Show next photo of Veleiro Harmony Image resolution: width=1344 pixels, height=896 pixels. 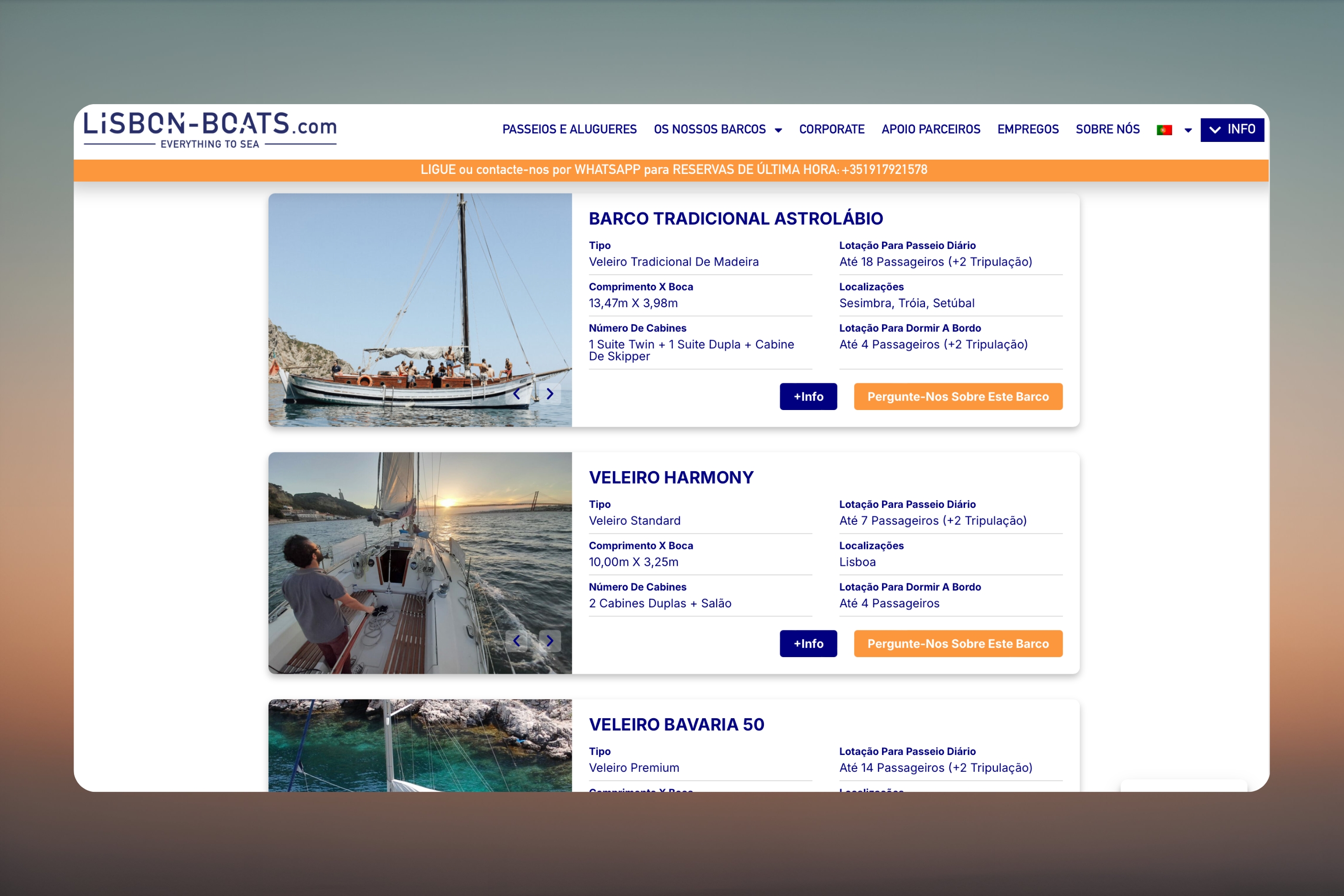pyautogui.click(x=549, y=640)
